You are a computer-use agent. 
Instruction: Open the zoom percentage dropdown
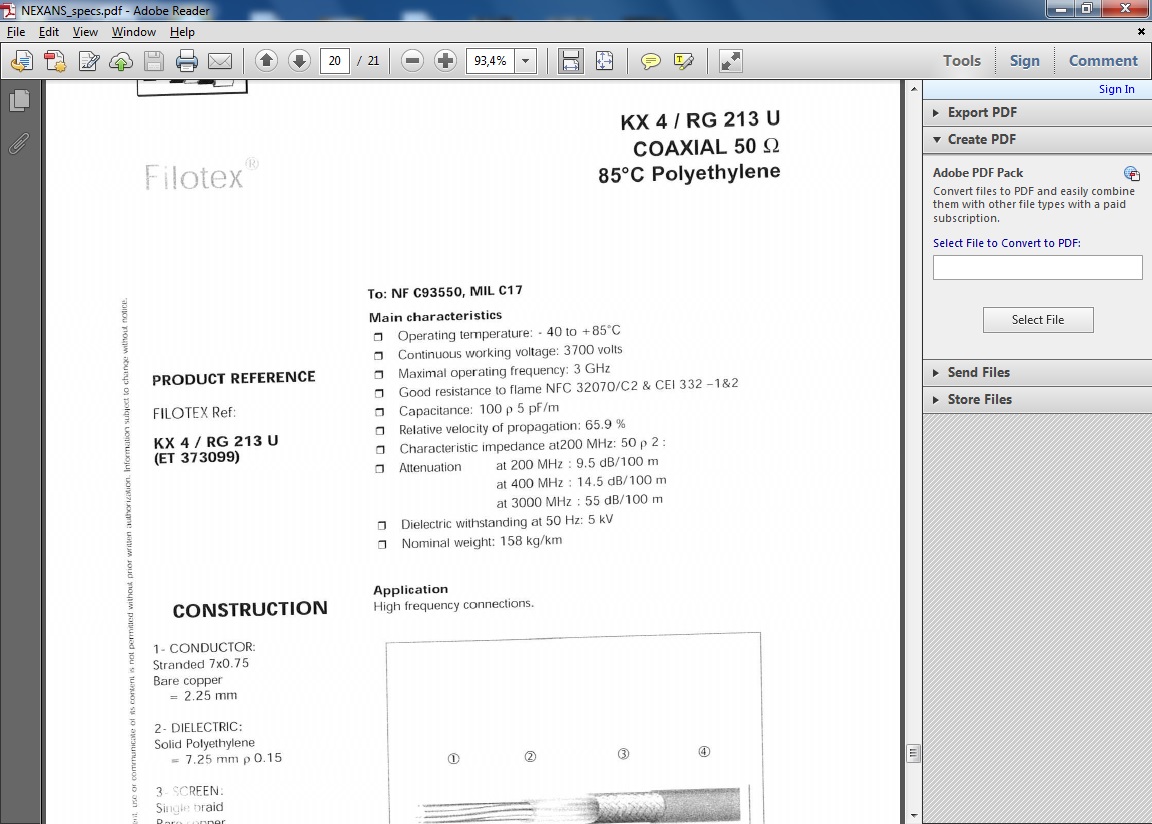[x=526, y=61]
